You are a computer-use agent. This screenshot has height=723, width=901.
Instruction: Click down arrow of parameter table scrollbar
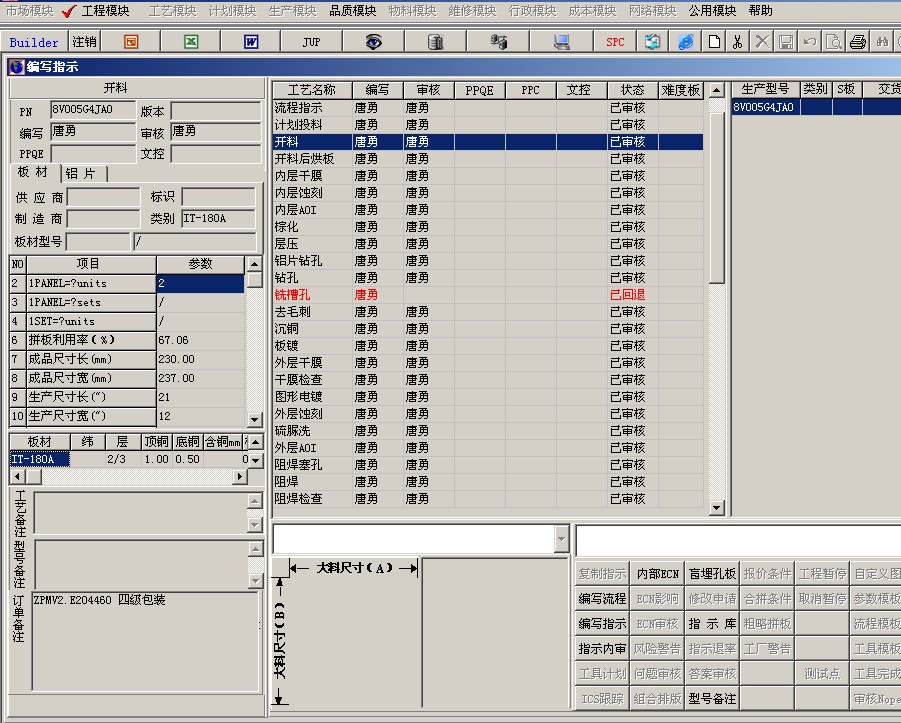pyautogui.click(x=254, y=420)
